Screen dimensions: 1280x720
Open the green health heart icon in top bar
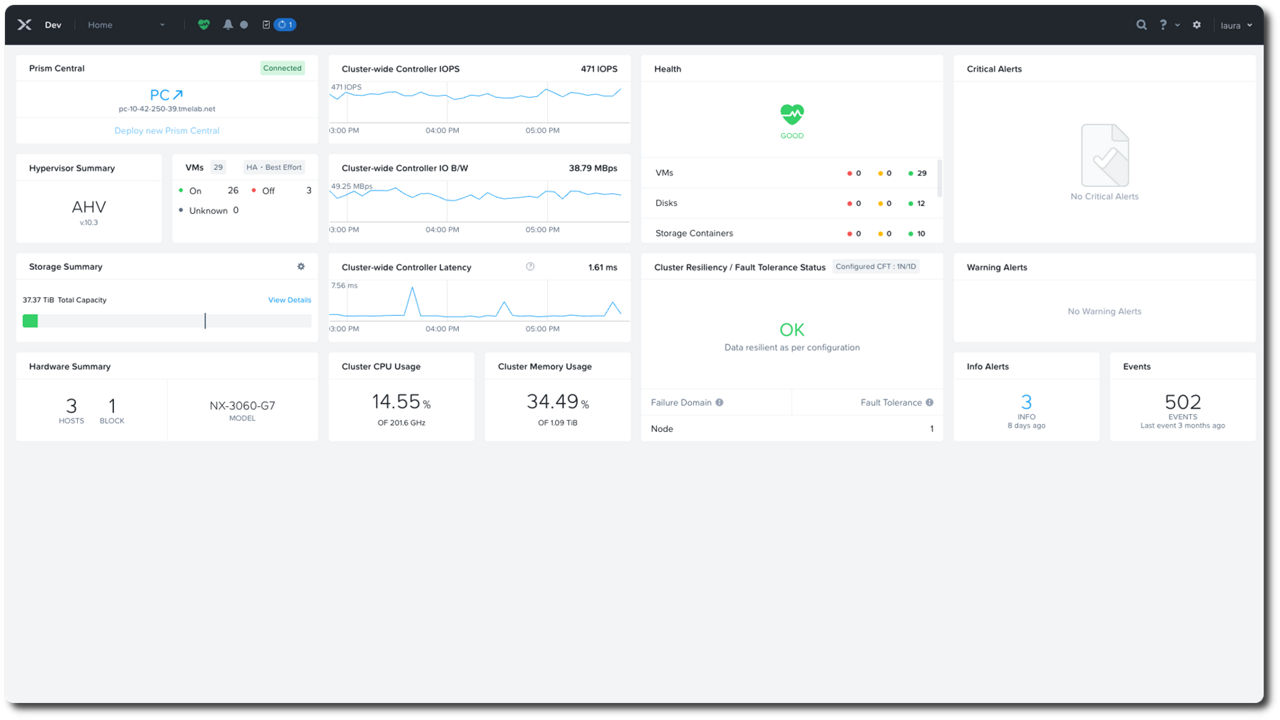pos(204,25)
